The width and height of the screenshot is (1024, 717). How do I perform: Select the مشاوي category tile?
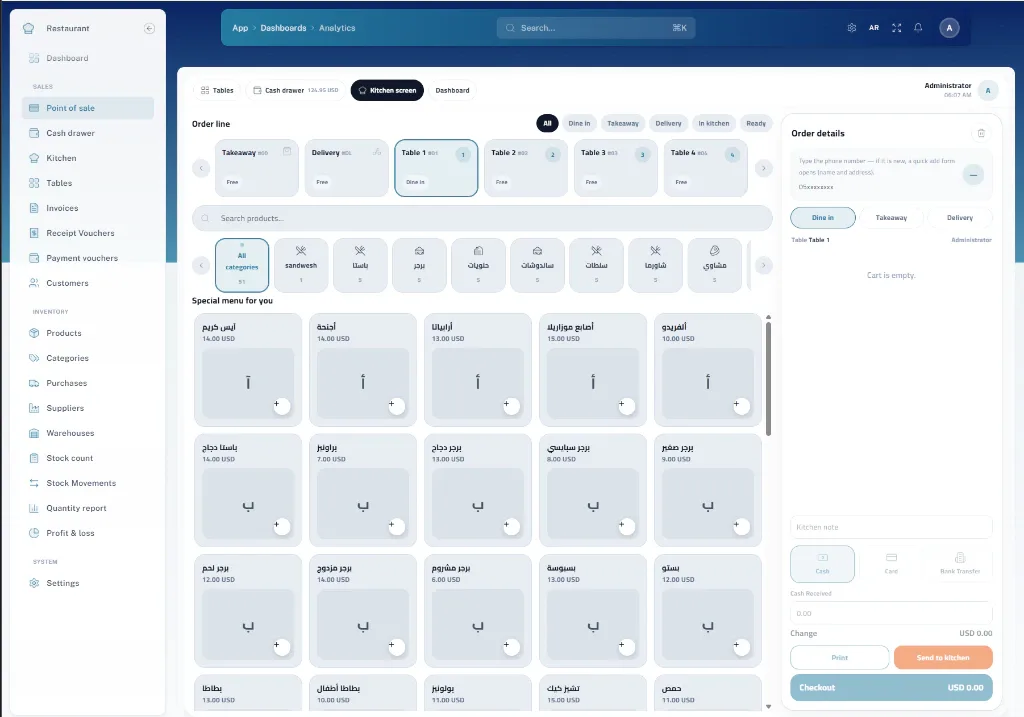point(714,265)
